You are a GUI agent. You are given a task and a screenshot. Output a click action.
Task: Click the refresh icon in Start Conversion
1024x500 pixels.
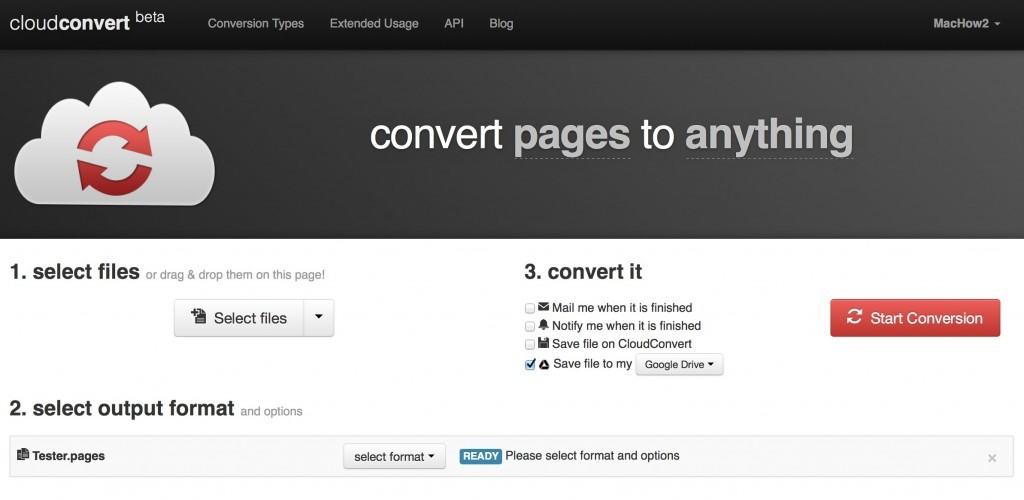(854, 317)
